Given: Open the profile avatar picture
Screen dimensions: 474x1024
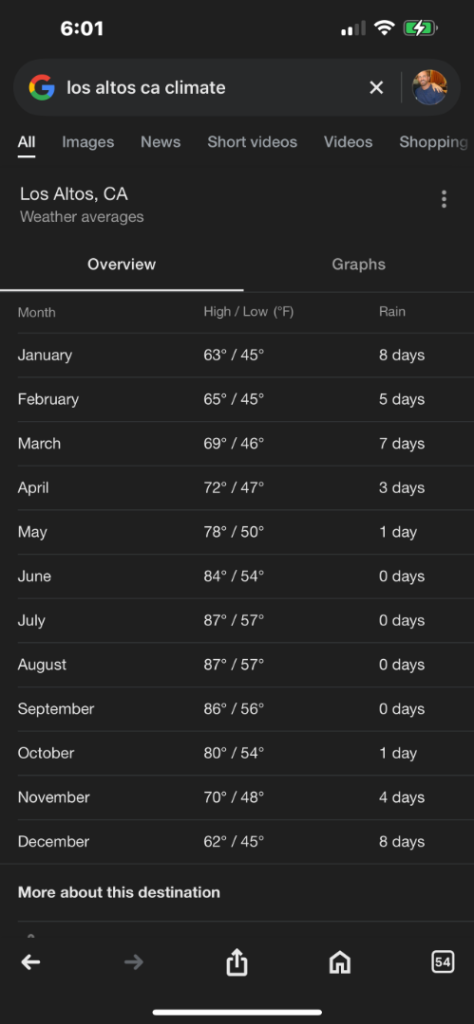Looking at the screenshot, I should point(430,88).
